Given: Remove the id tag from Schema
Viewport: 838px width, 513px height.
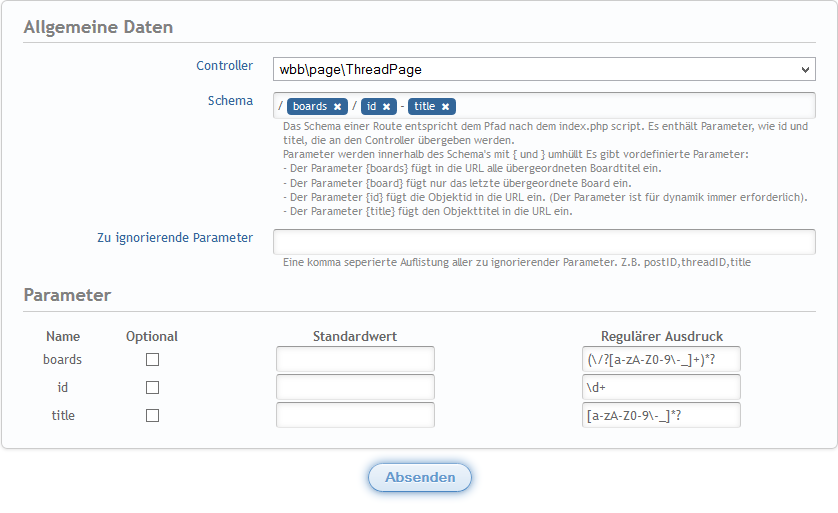Looking at the screenshot, I should 386,106.
